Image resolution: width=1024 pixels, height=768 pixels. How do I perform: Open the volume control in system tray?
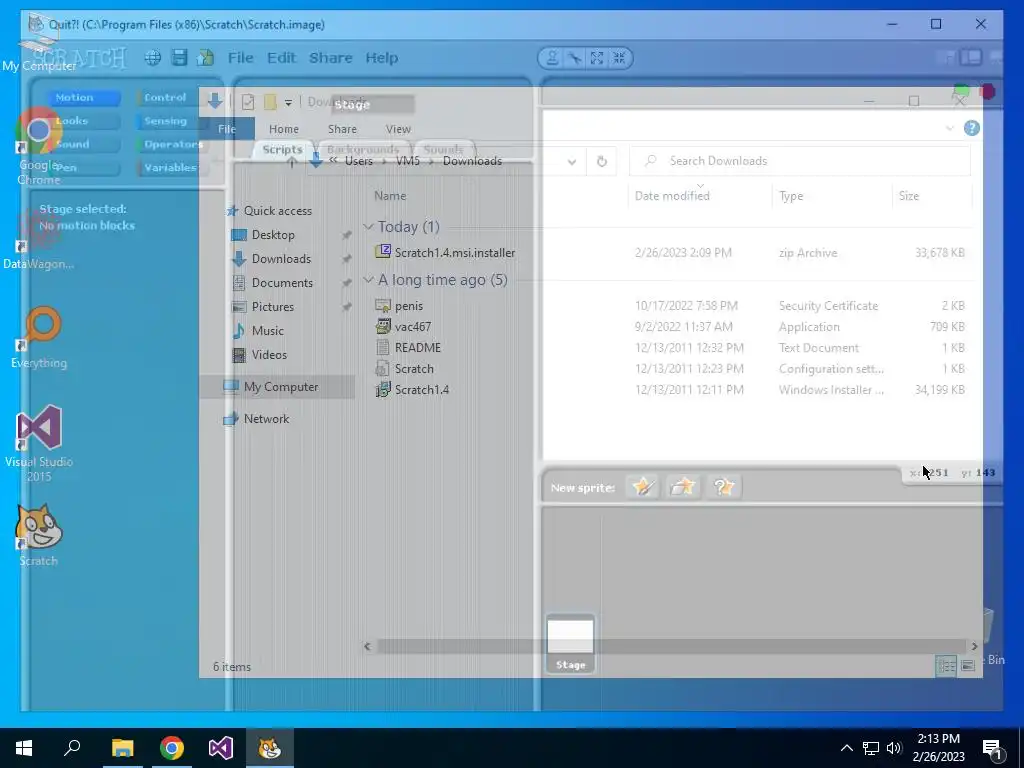(x=894, y=748)
